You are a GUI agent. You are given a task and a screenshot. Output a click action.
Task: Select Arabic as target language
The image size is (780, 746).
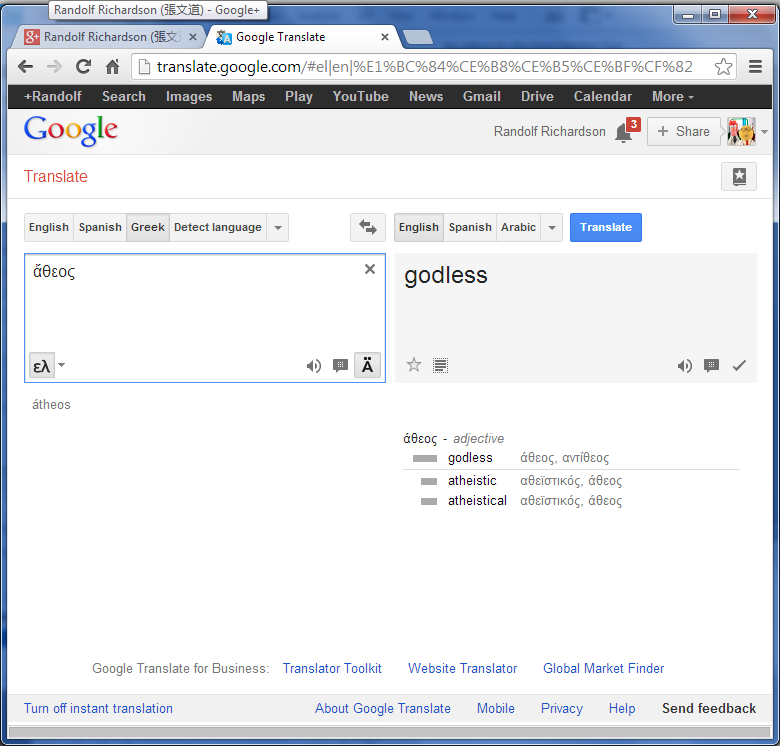click(518, 227)
